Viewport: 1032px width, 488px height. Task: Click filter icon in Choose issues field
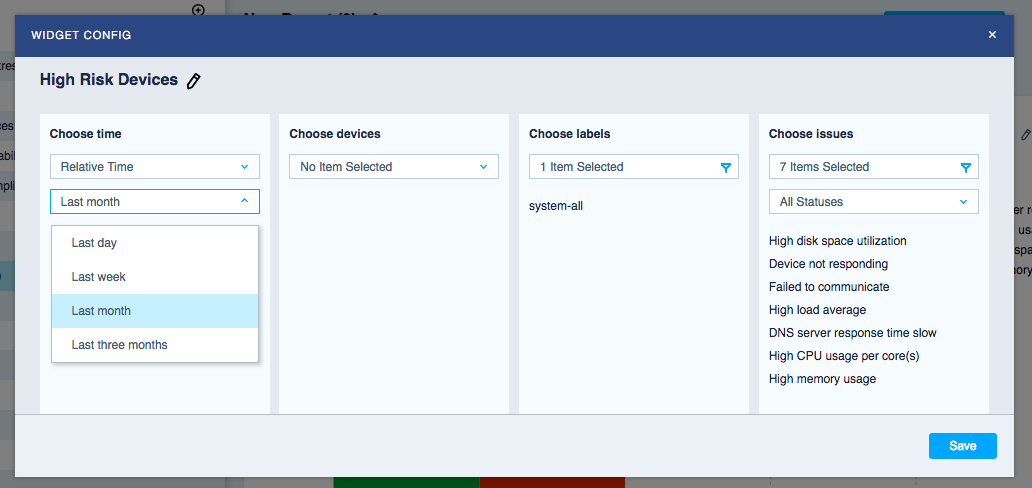coord(965,168)
